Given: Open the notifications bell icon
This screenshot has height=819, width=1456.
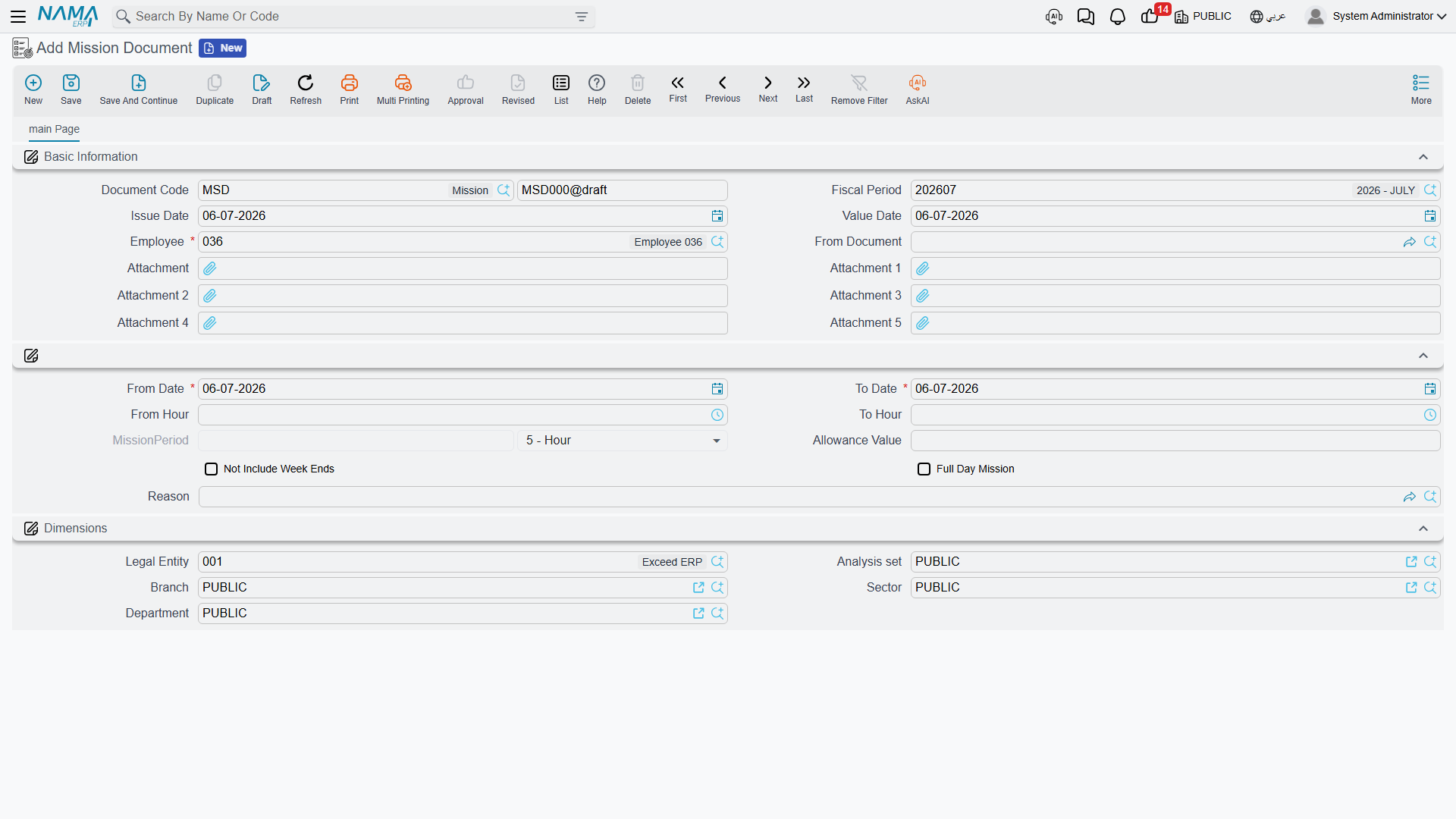Looking at the screenshot, I should tap(1118, 17).
